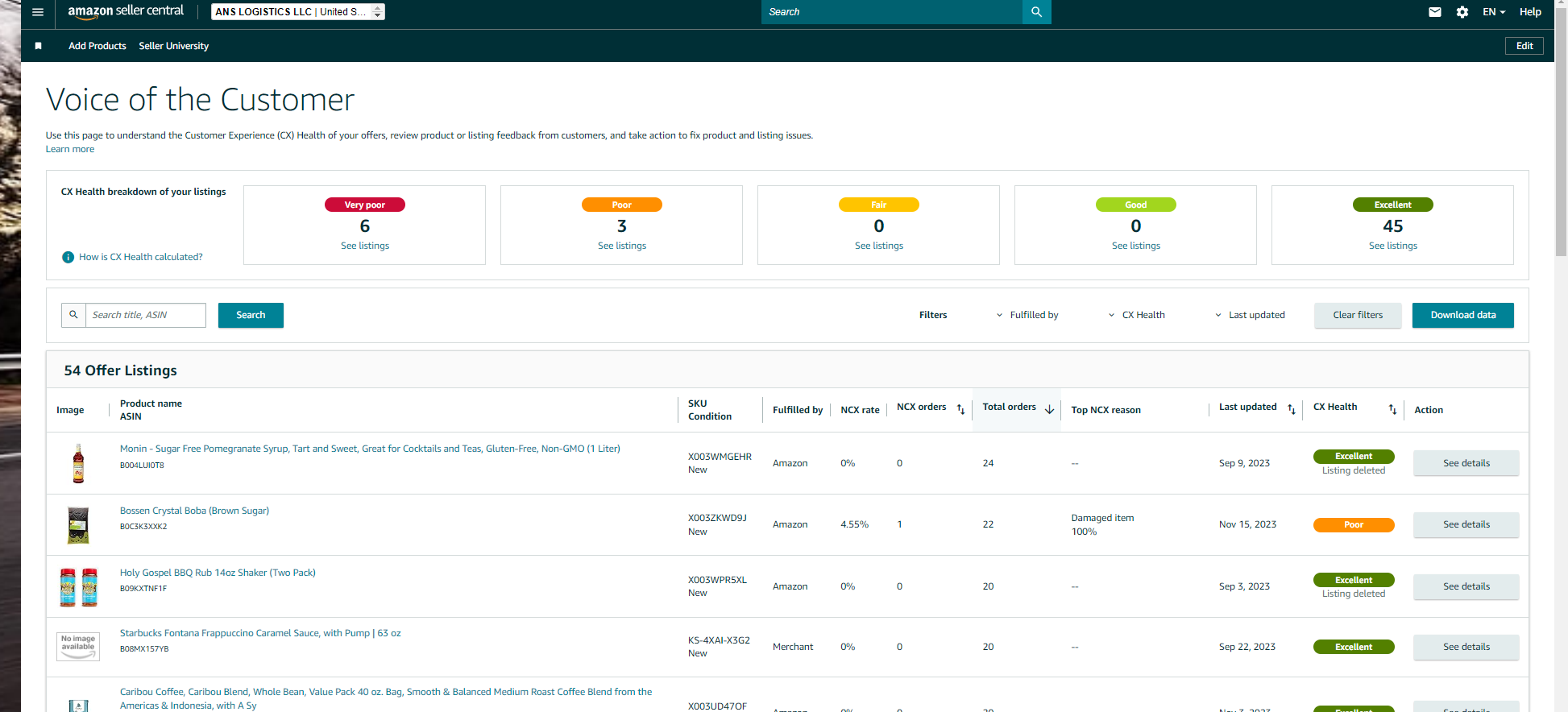See listings under Very poor
This screenshot has height=712, width=1568.
[x=365, y=246]
